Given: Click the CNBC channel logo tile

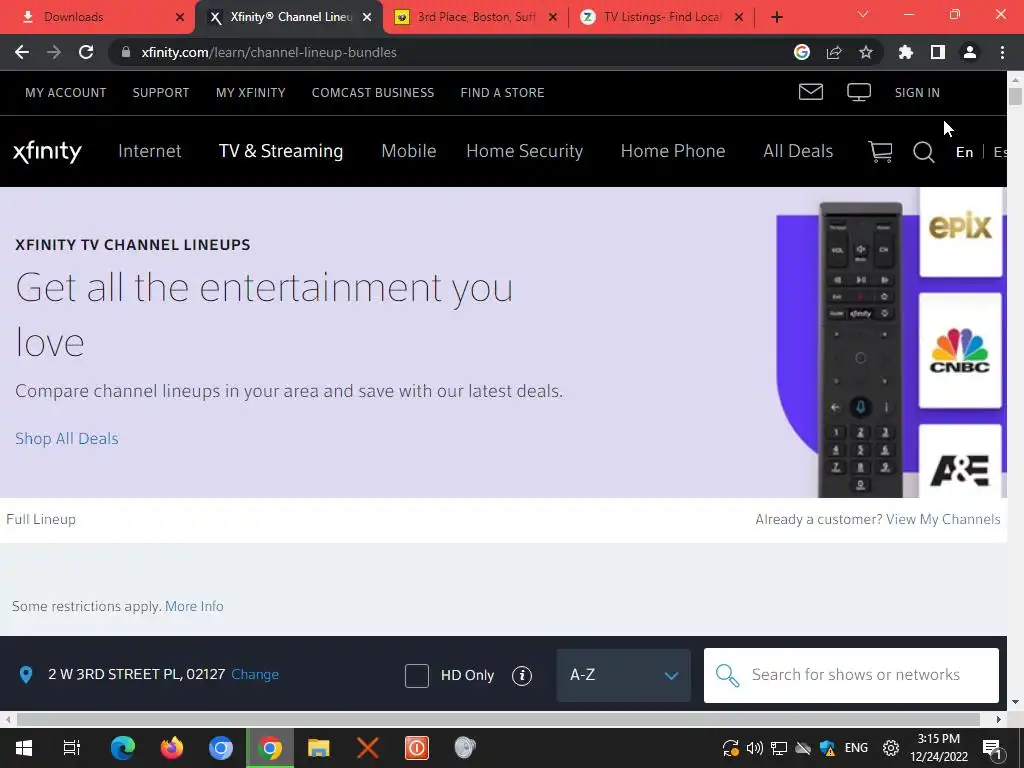Looking at the screenshot, I should tap(959, 350).
